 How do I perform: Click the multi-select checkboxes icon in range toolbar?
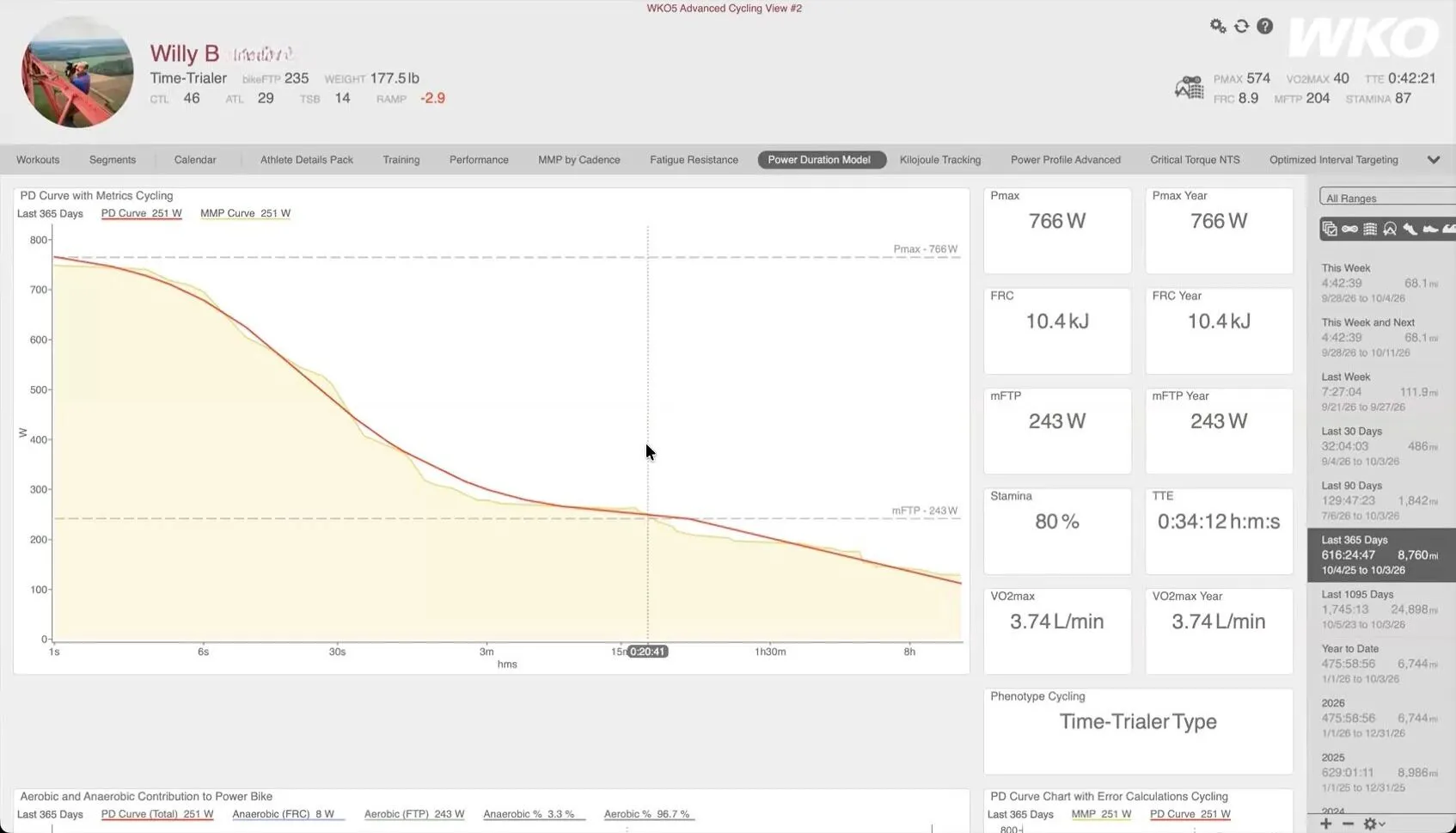click(x=1330, y=229)
